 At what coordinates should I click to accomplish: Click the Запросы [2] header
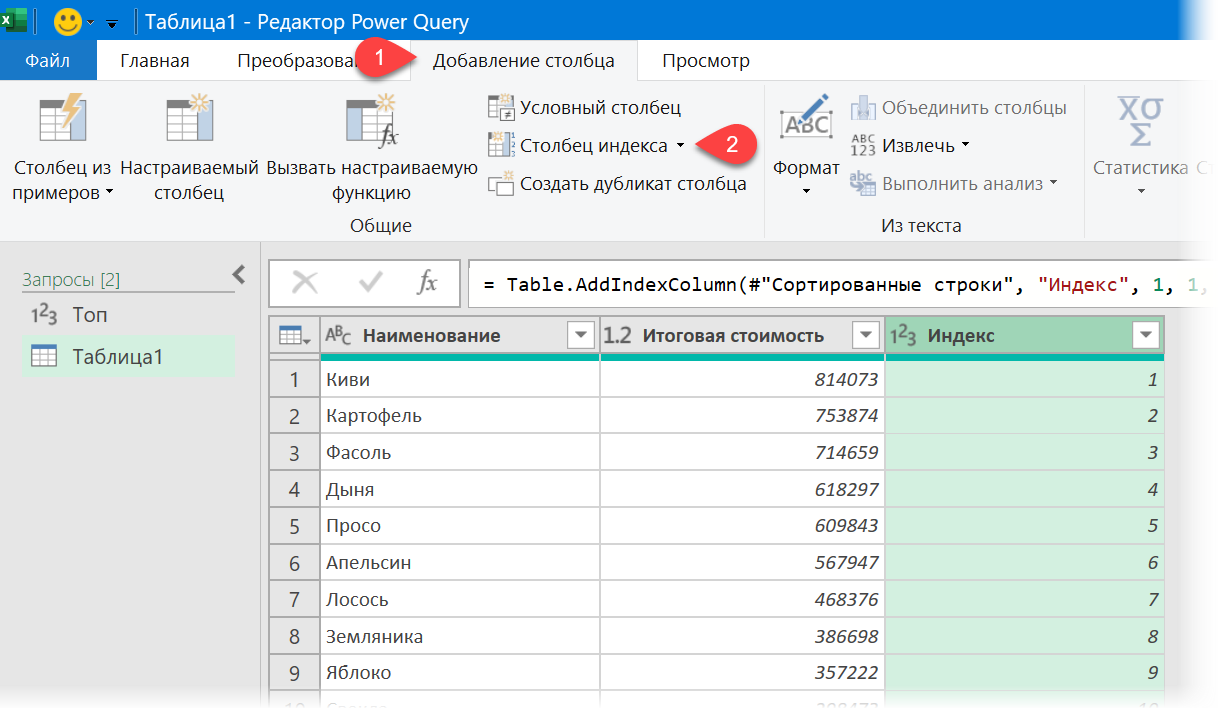pos(71,281)
